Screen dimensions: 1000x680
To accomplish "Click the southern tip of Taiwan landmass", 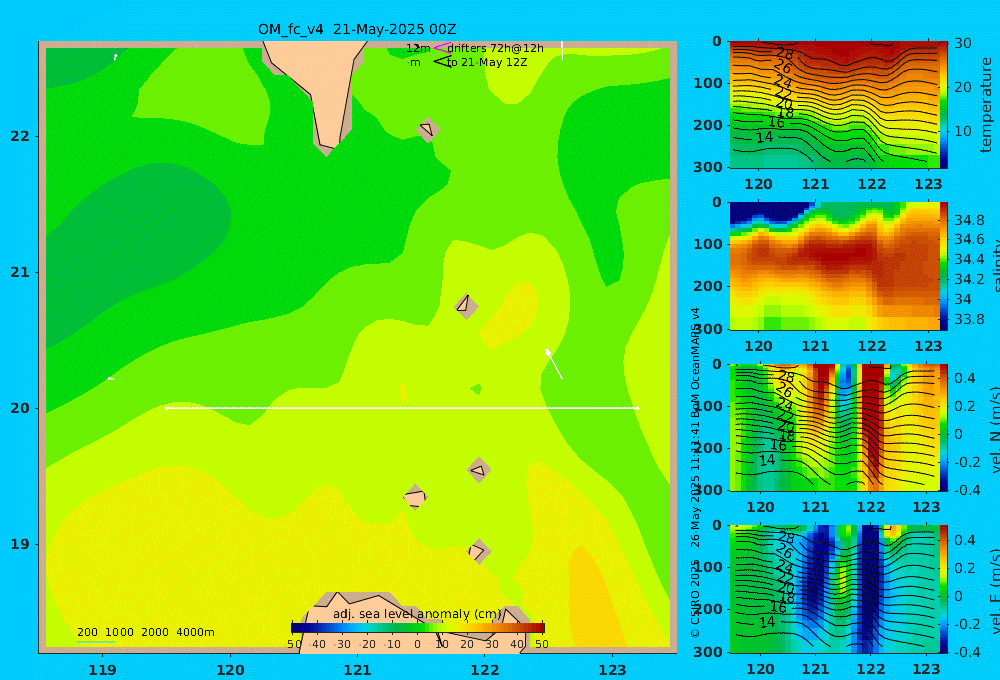I will coord(327,148).
